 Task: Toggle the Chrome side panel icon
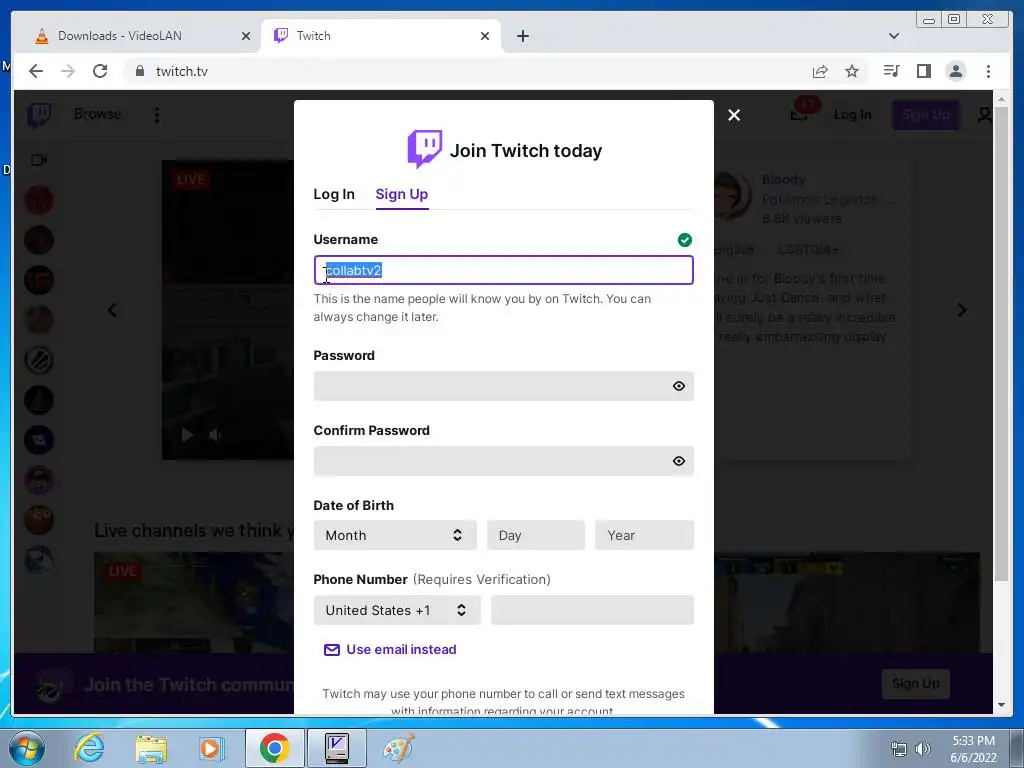[x=923, y=71]
